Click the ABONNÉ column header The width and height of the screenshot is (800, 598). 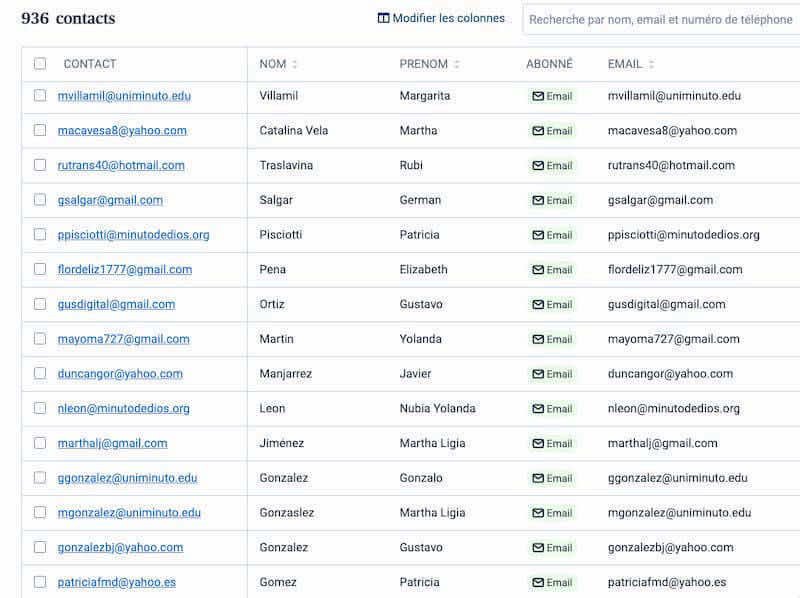pos(549,64)
